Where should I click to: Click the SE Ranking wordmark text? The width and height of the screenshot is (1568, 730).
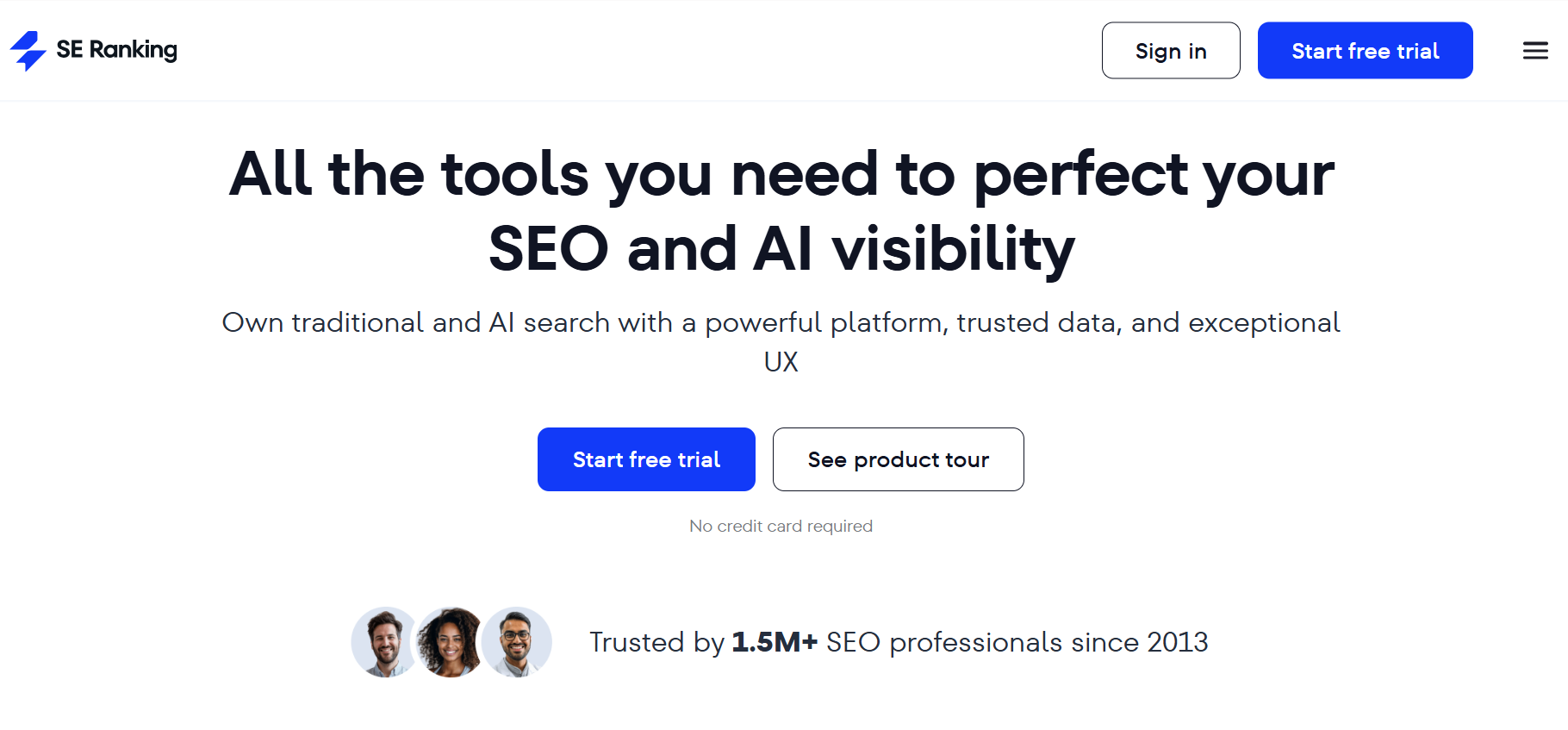point(116,50)
